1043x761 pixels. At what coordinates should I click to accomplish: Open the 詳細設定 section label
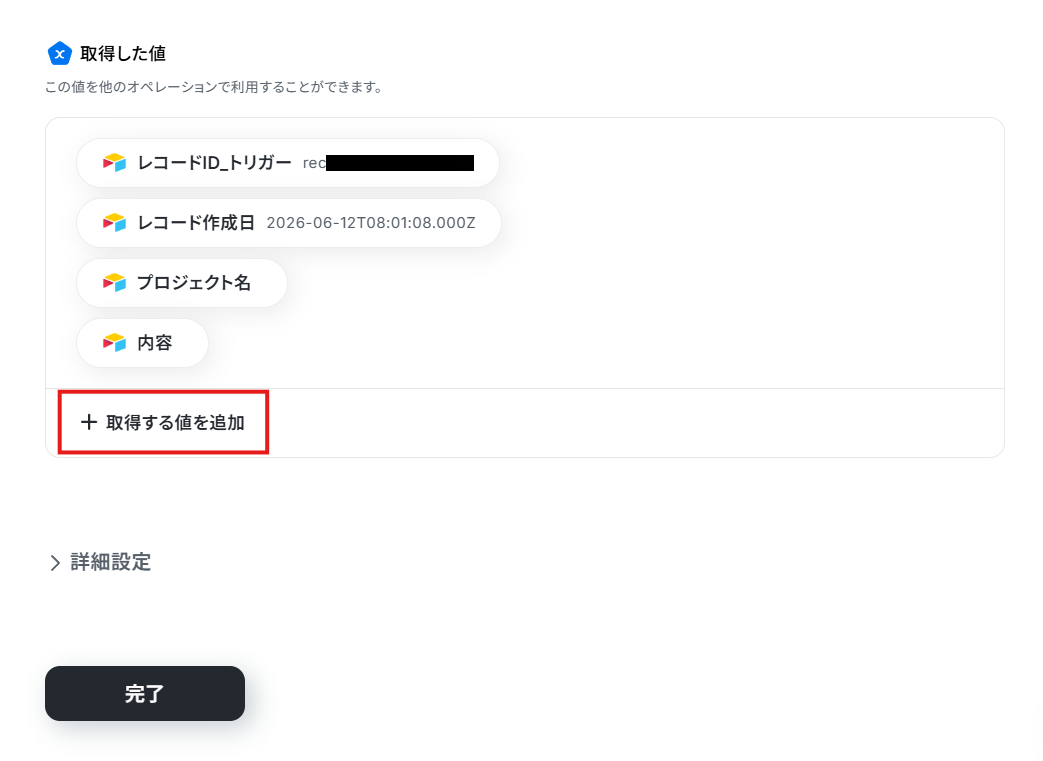(x=110, y=562)
